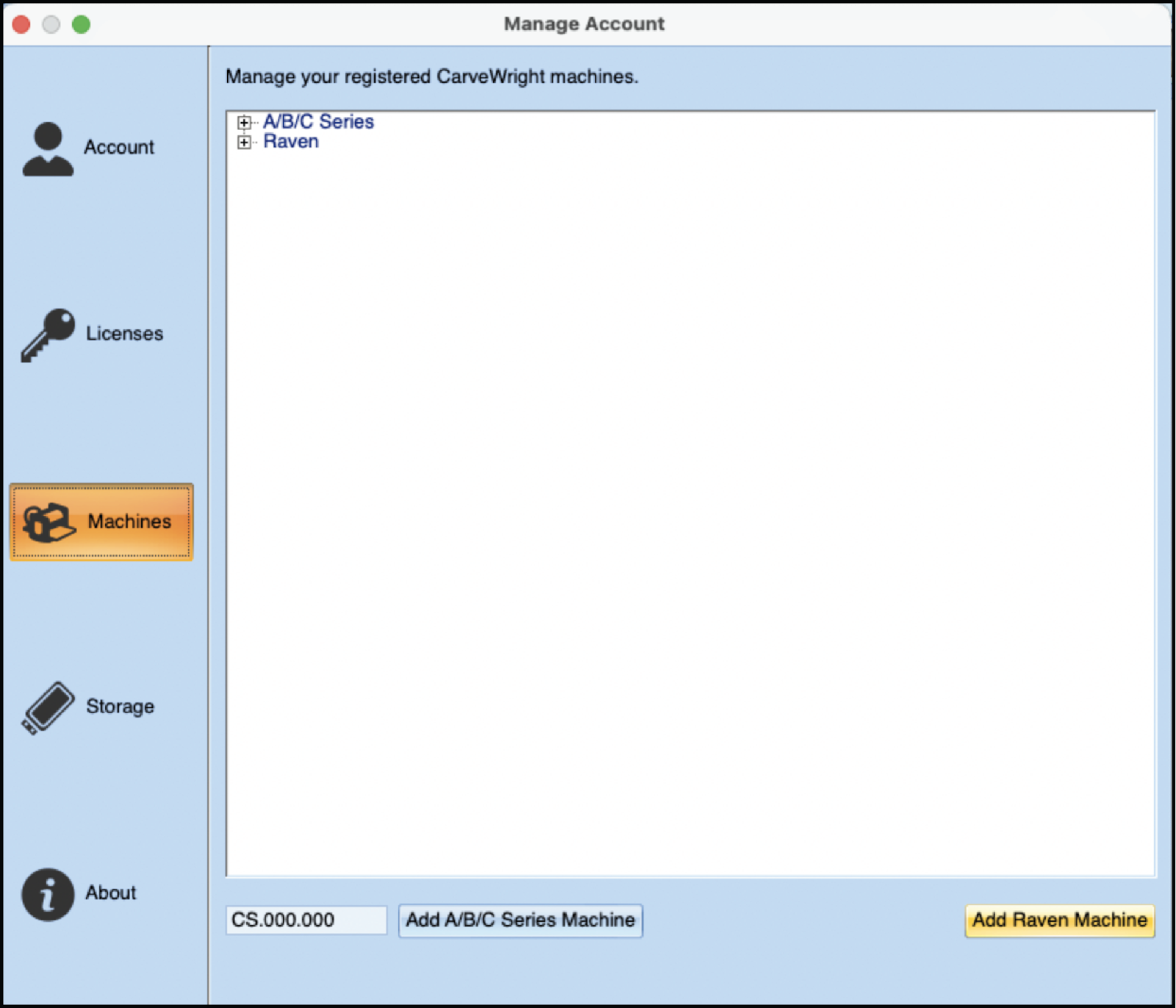
Task: Click the Account person silhouette icon
Action: [48, 149]
